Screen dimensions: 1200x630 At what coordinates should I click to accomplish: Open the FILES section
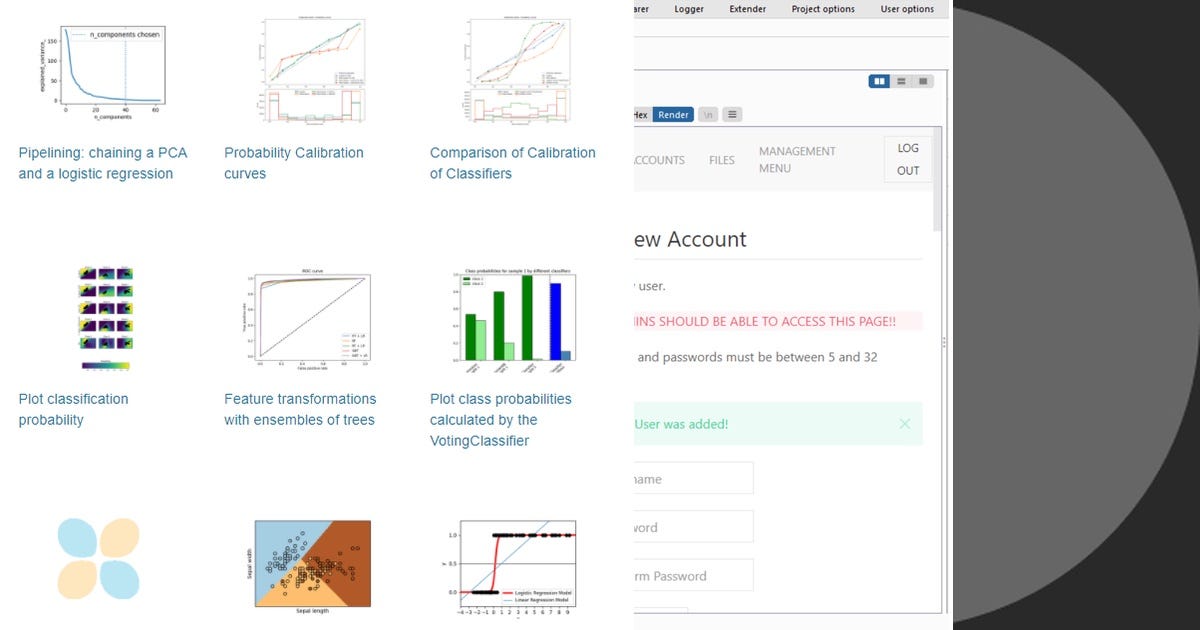(721, 160)
